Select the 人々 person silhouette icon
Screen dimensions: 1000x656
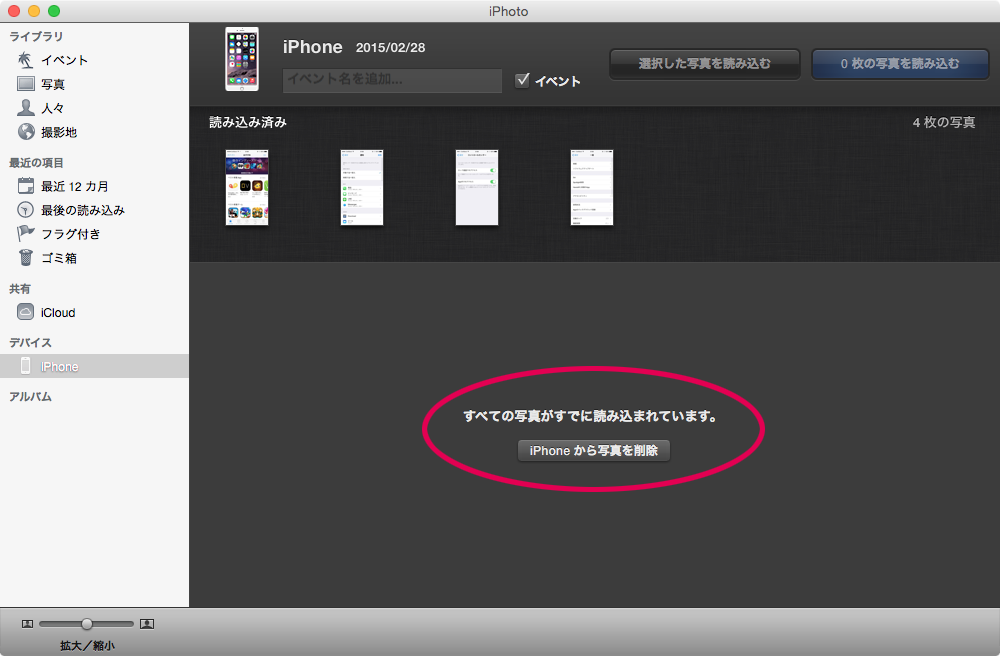pyautogui.click(x=26, y=107)
